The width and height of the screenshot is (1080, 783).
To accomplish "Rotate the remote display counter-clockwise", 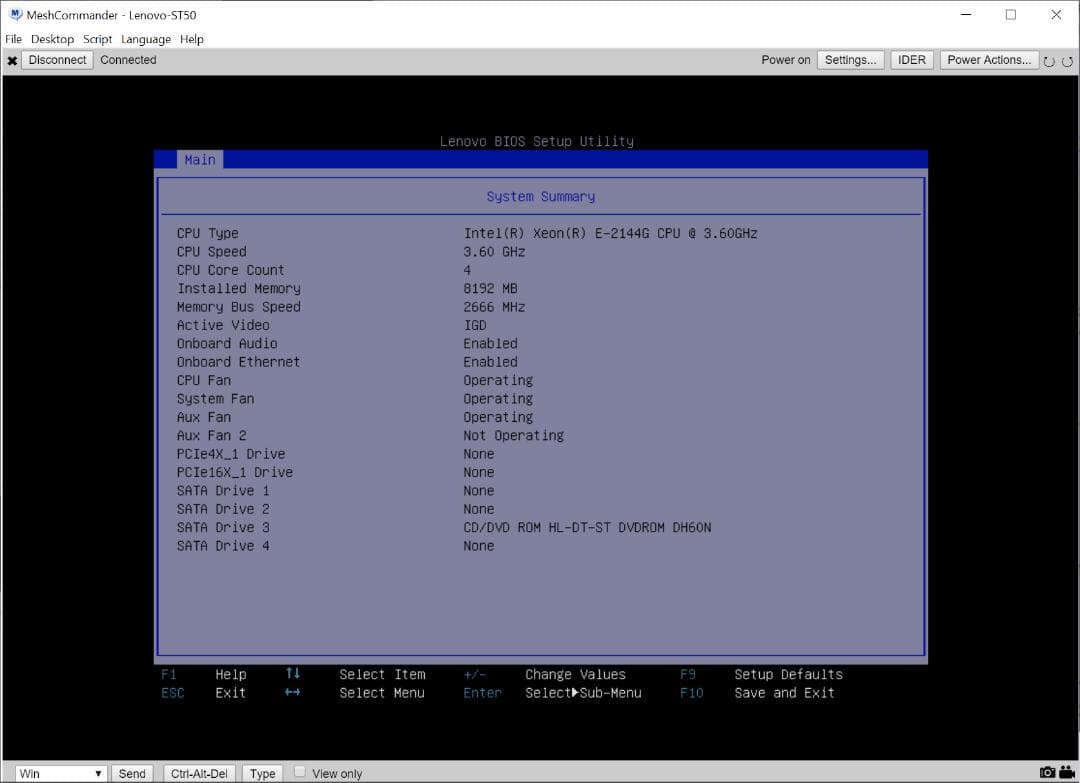I will click(x=1049, y=61).
